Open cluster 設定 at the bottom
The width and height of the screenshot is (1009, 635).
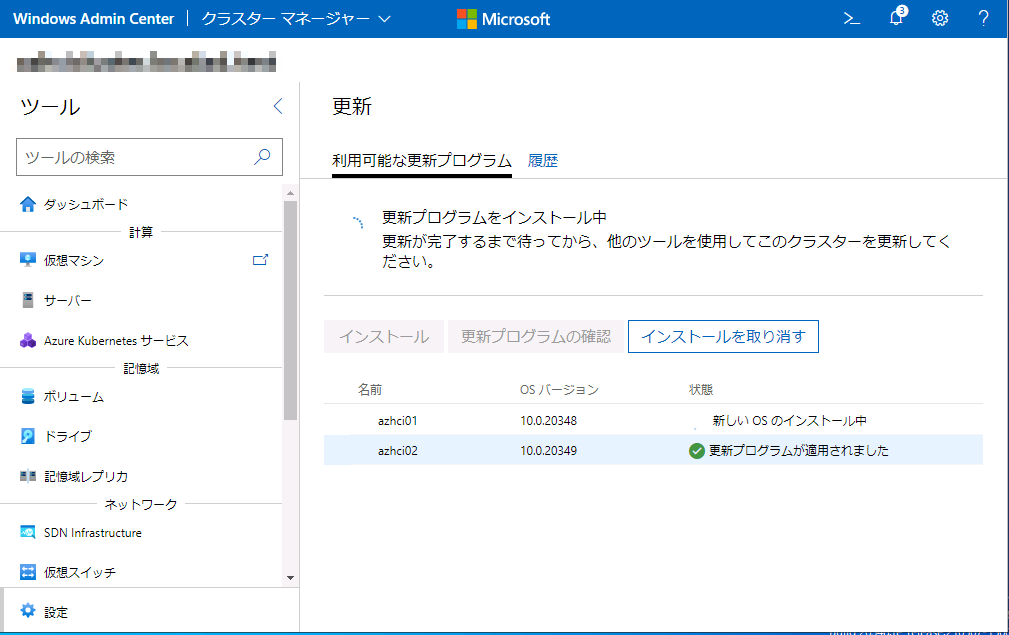click(x=44, y=611)
